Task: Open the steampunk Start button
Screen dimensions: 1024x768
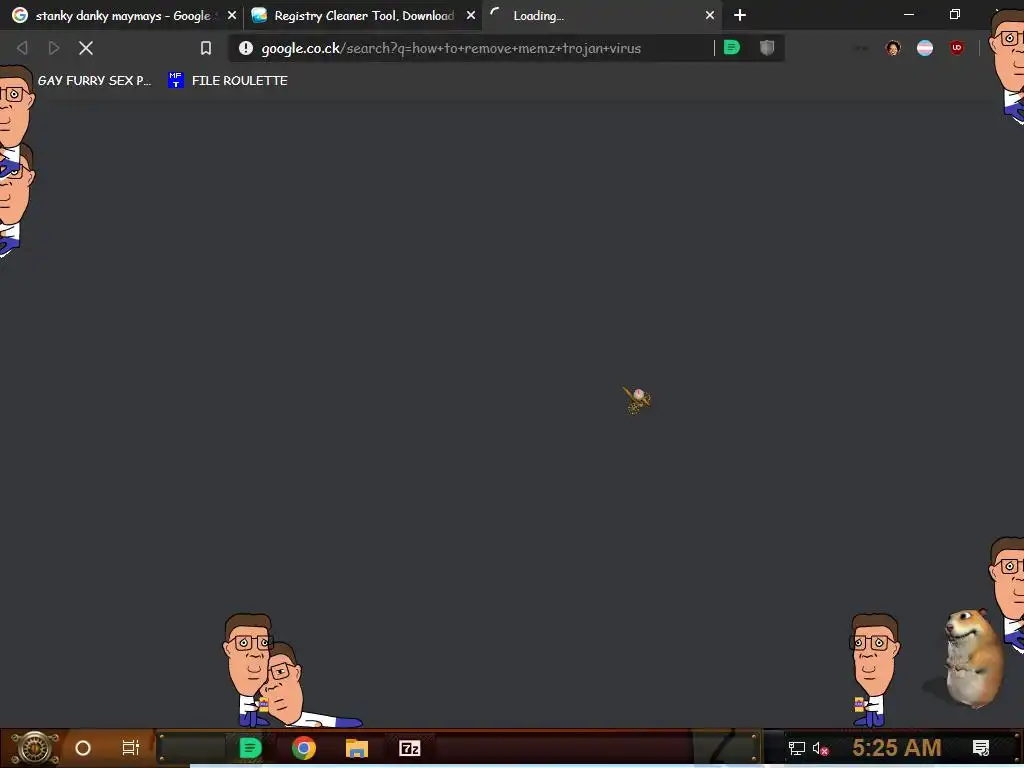Action: click(35, 748)
